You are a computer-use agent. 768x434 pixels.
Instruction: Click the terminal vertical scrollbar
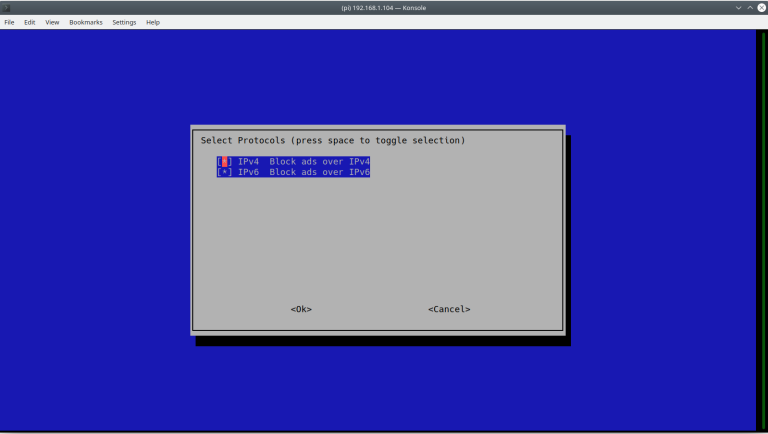(763, 230)
